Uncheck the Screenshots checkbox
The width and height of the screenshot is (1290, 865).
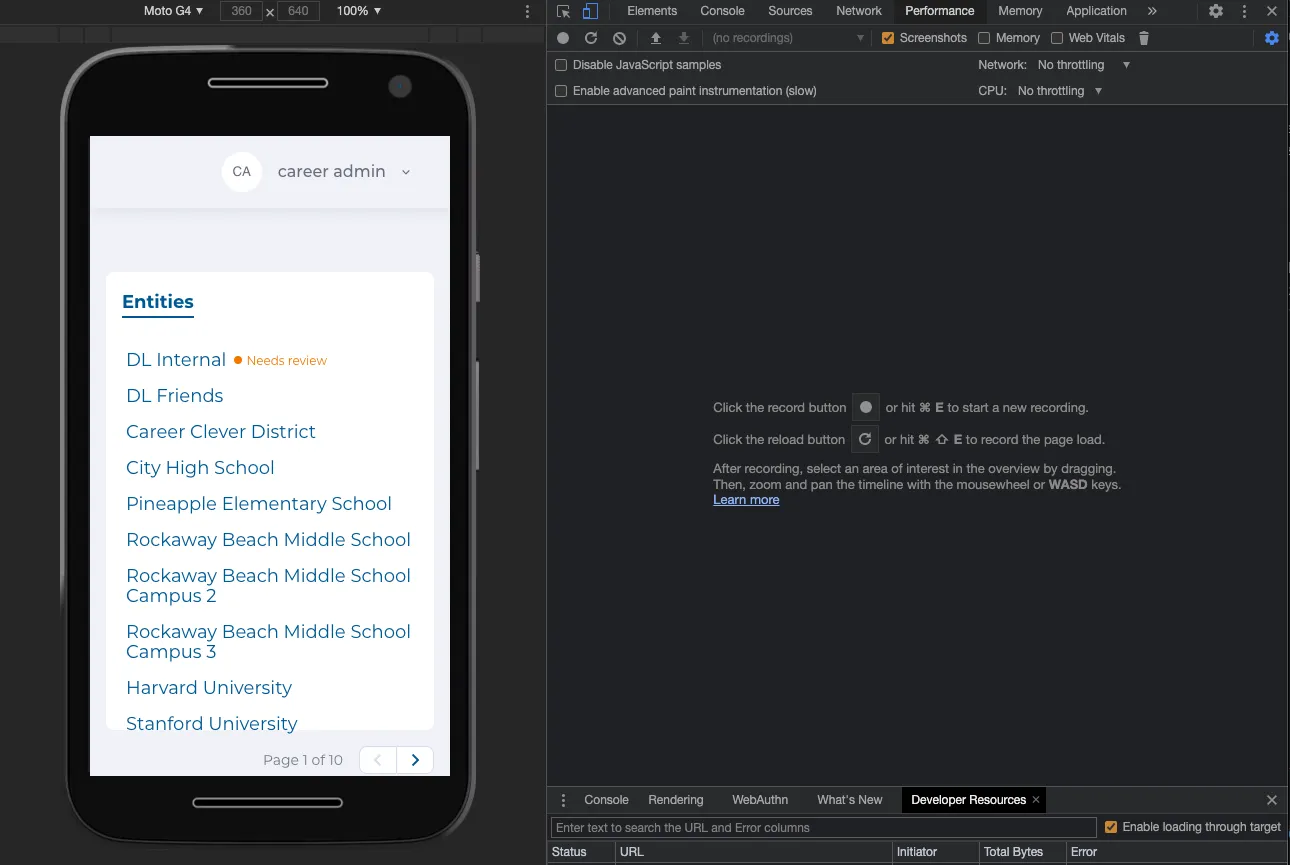888,38
